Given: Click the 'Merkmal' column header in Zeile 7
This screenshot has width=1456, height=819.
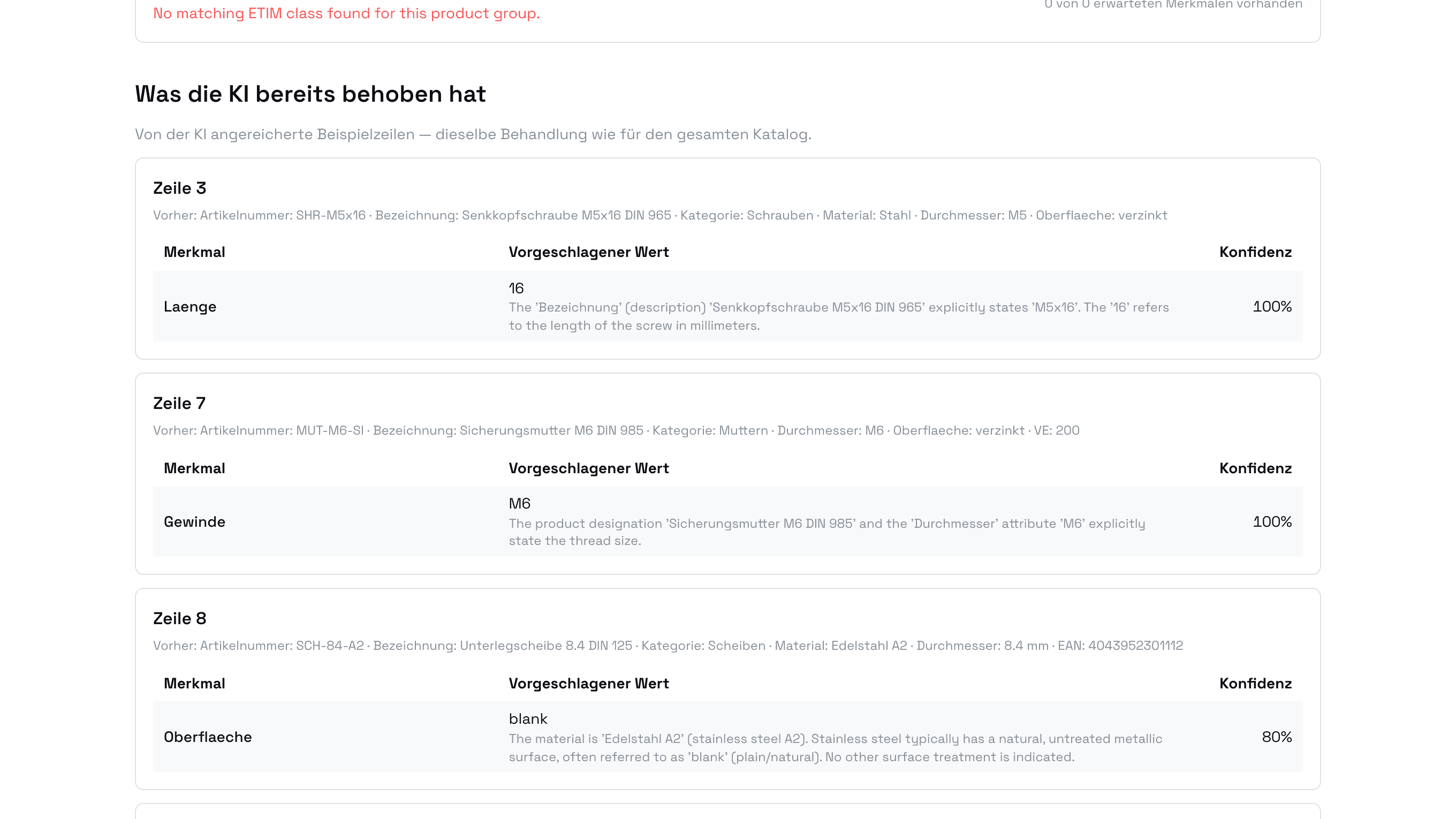Looking at the screenshot, I should click(x=194, y=468).
